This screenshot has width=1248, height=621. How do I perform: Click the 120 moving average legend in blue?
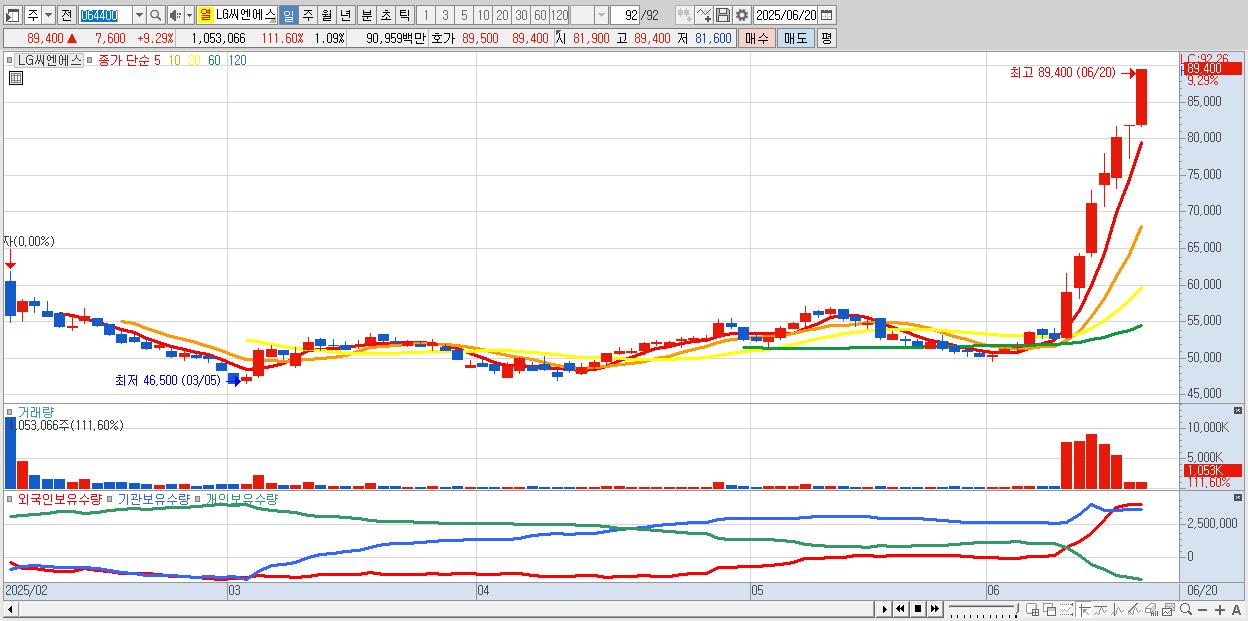[237, 60]
